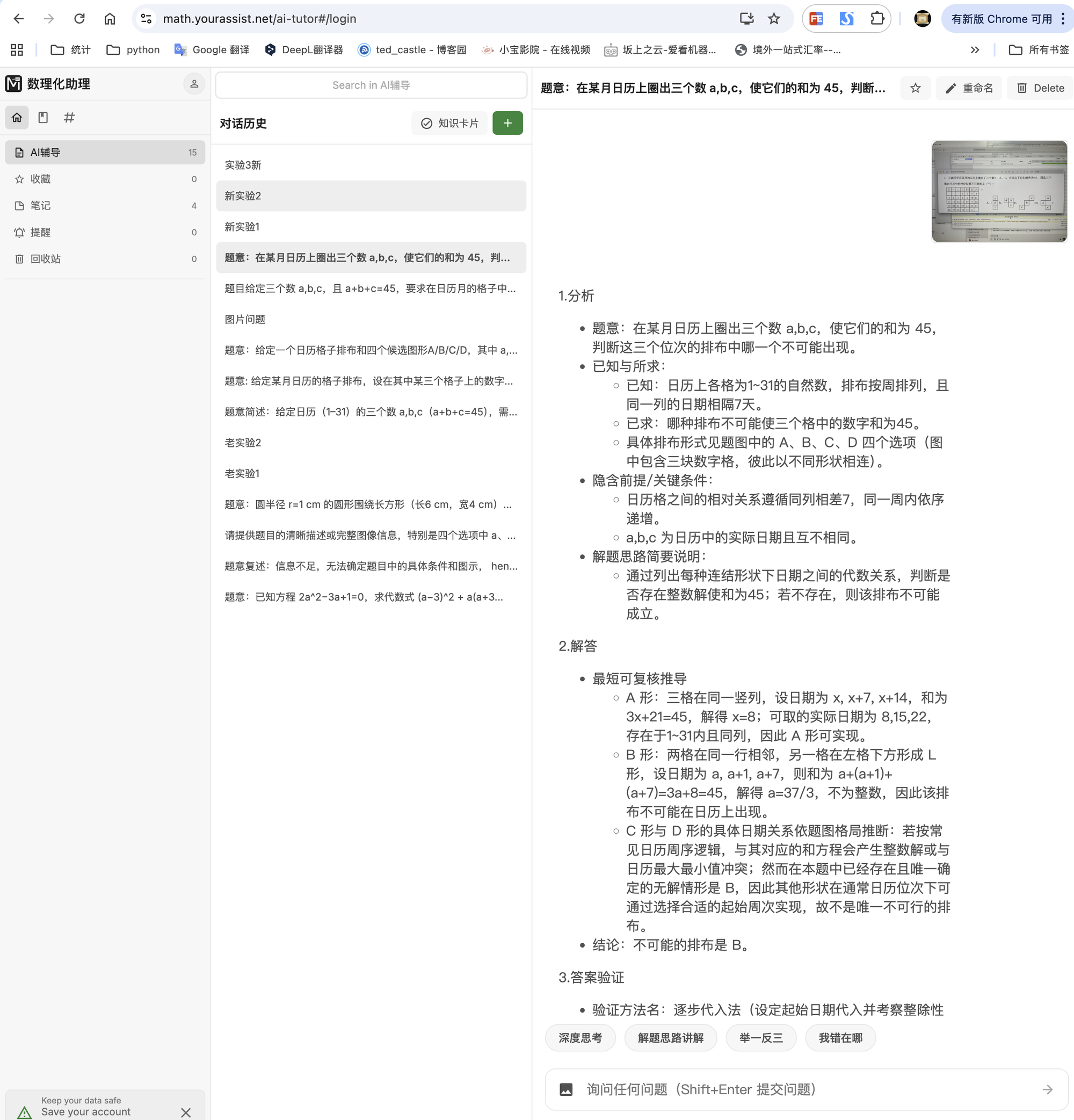1074x1120 pixels.
Task: Open the 所有书签 bookmarks folder
Action: (x=1039, y=50)
